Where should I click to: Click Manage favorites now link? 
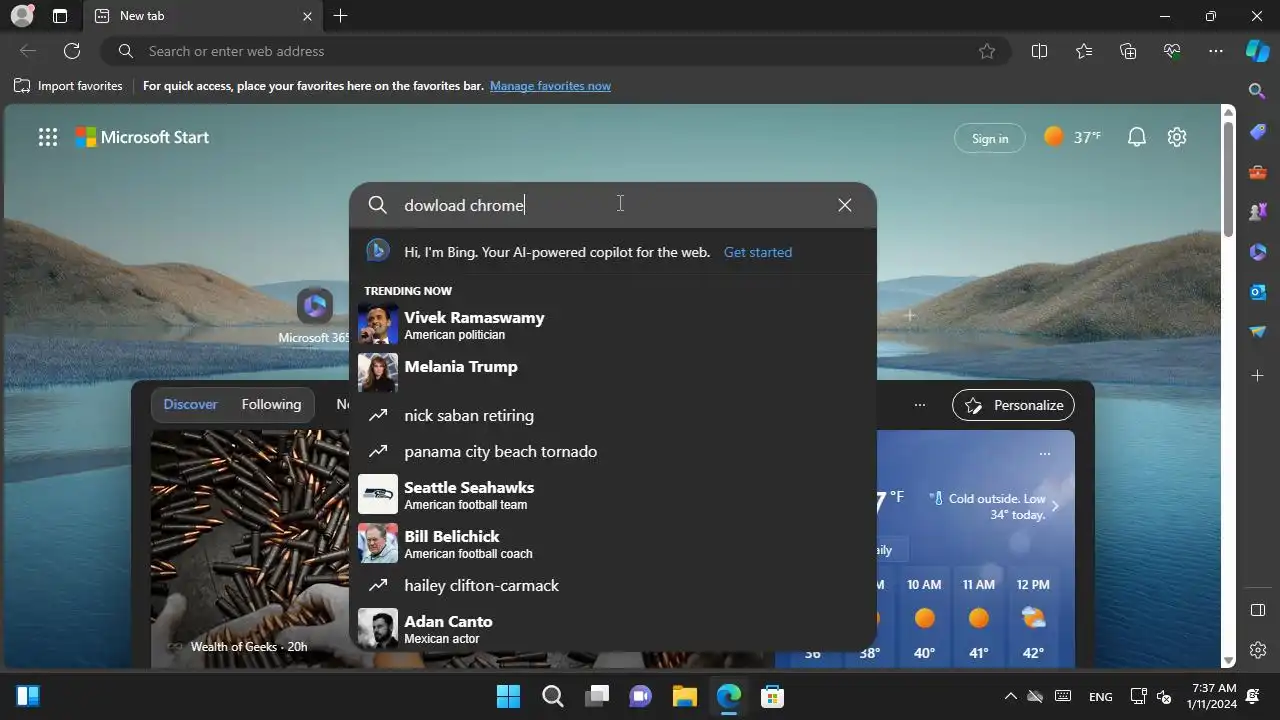tap(550, 86)
